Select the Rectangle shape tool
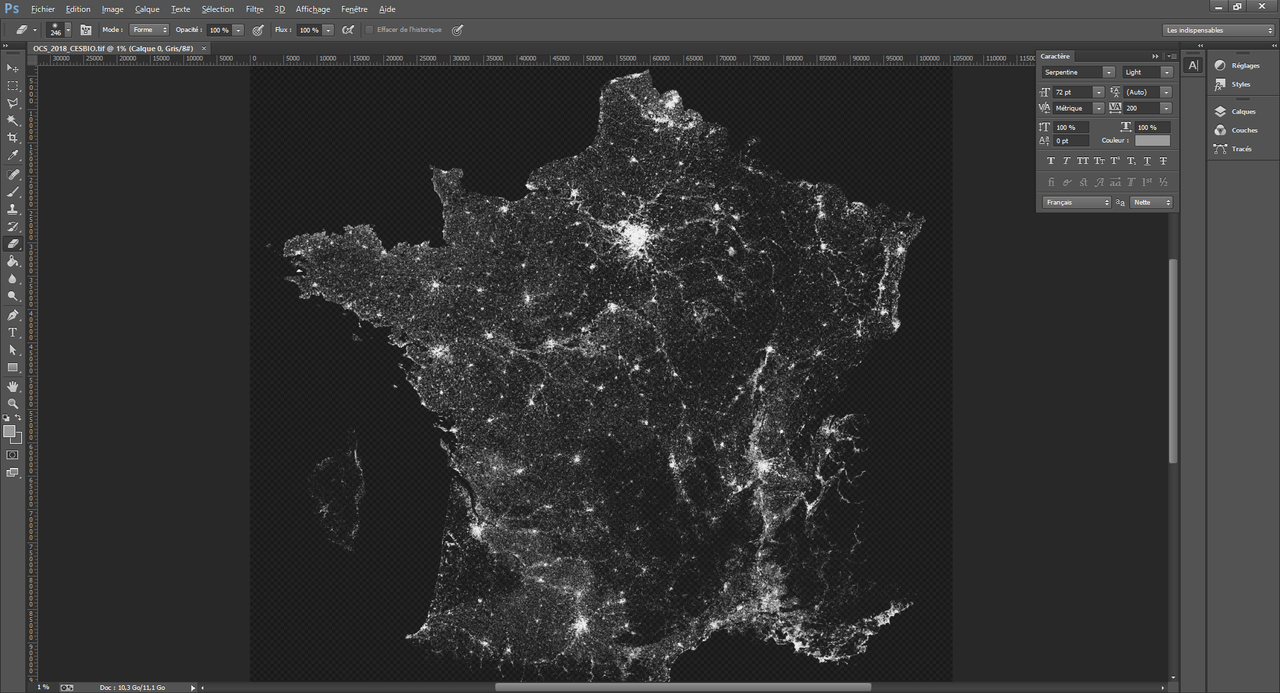 pos(13,368)
